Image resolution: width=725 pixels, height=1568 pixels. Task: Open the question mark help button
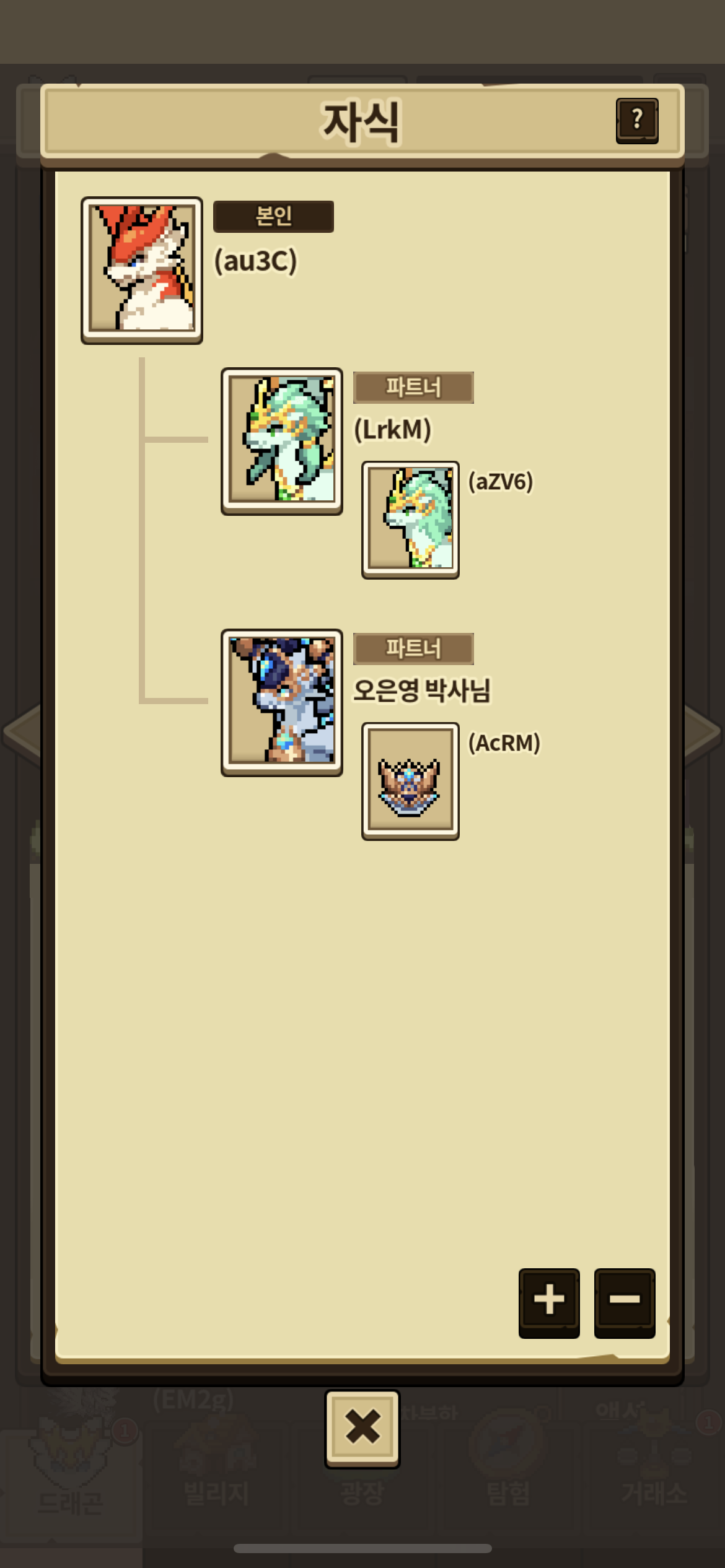(637, 121)
